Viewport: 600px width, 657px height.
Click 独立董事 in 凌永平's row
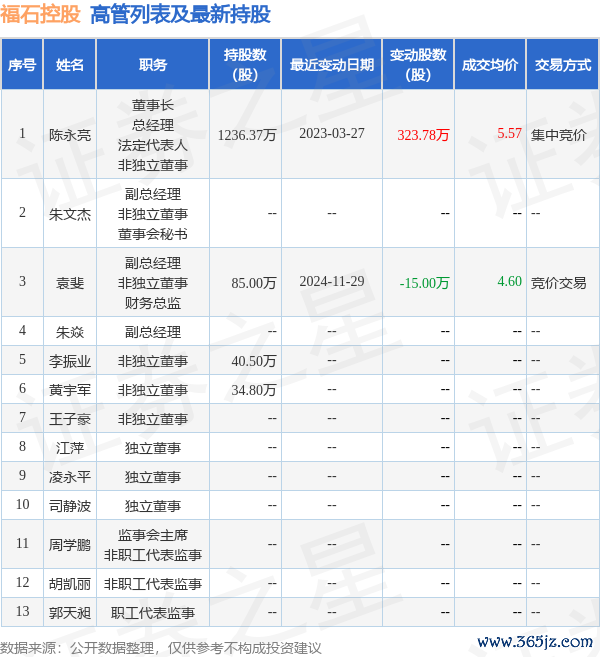click(x=153, y=477)
